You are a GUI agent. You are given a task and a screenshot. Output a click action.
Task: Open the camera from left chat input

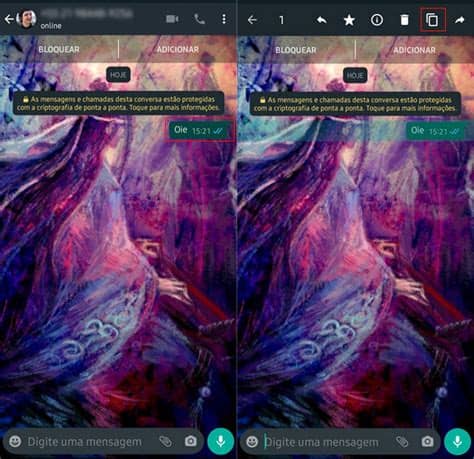pyautogui.click(x=191, y=442)
